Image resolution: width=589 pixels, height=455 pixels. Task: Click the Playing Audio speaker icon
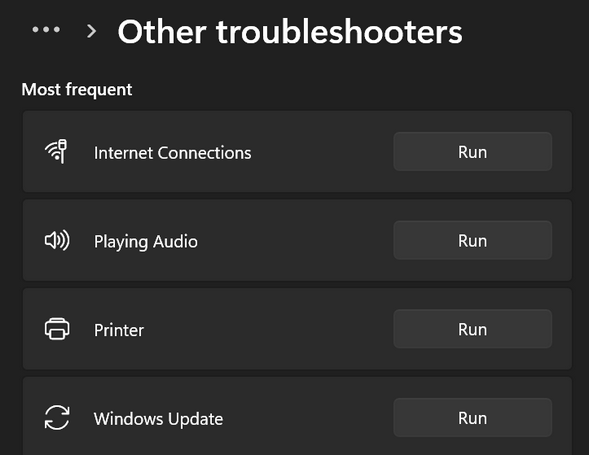point(57,240)
